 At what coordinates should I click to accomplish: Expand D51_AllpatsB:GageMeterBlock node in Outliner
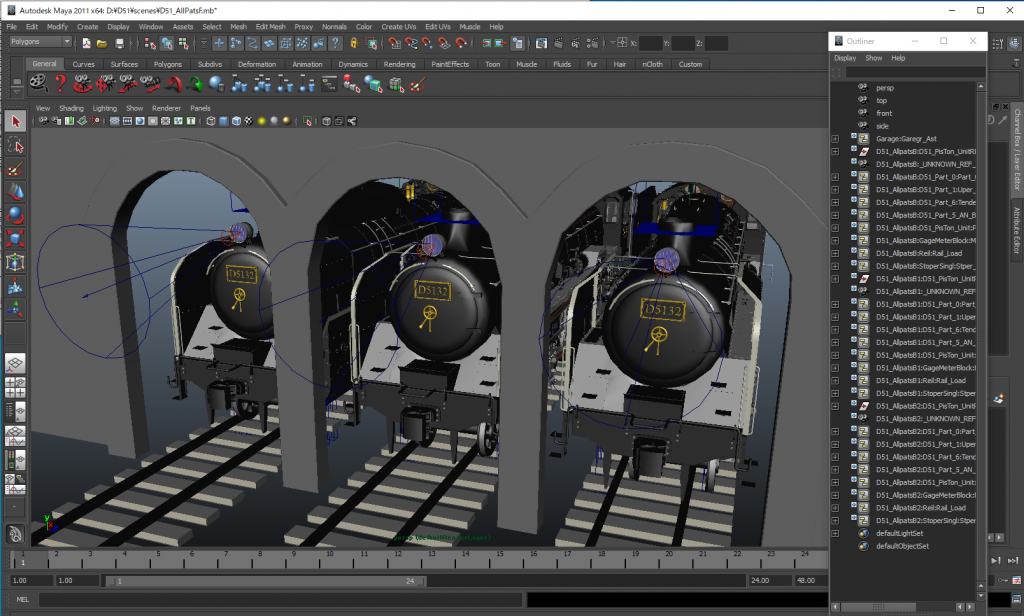[x=835, y=240]
